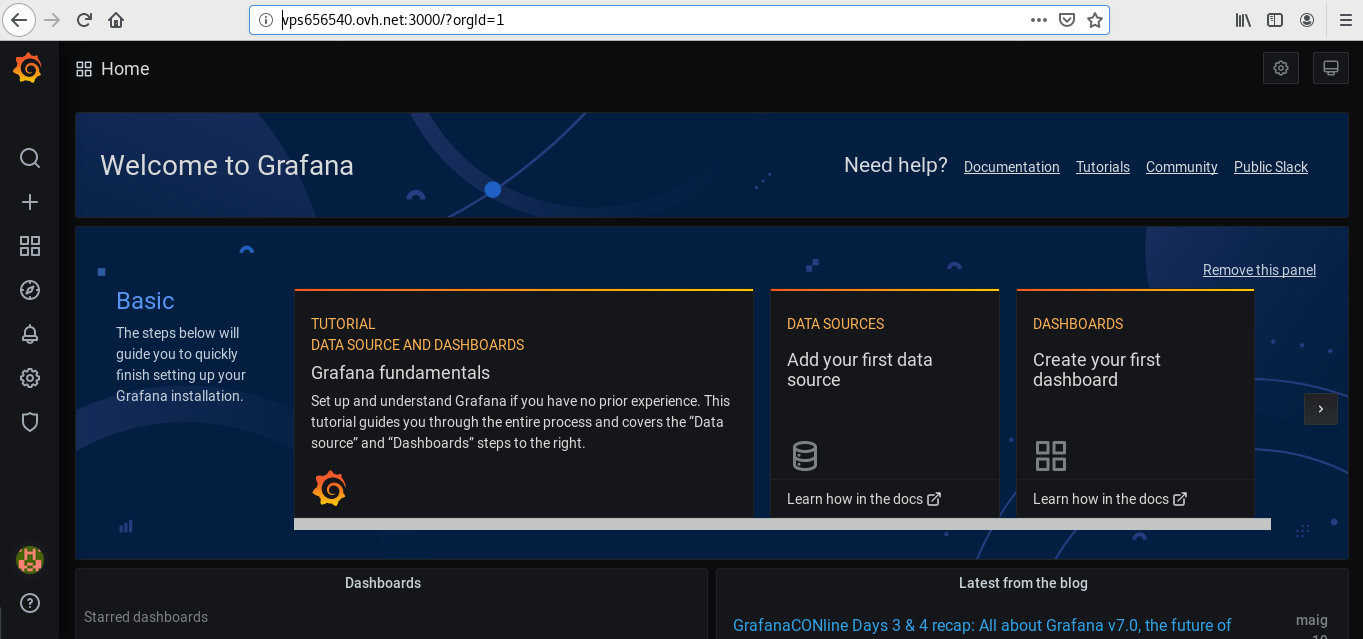Open the Alerting bell icon

[30, 334]
